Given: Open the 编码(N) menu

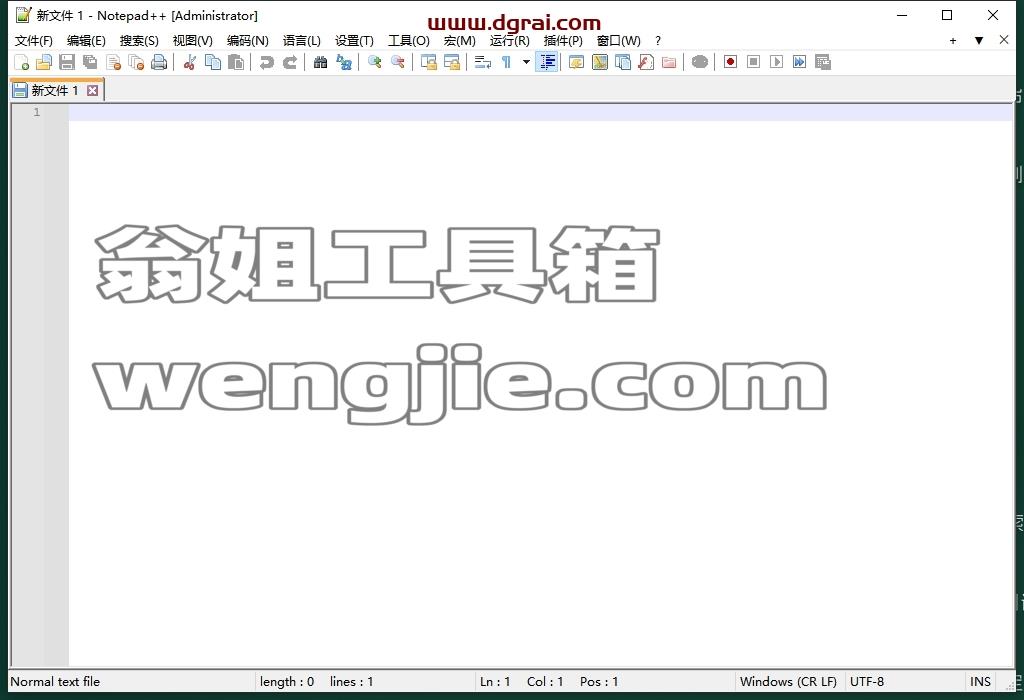Looking at the screenshot, I should (x=248, y=40).
